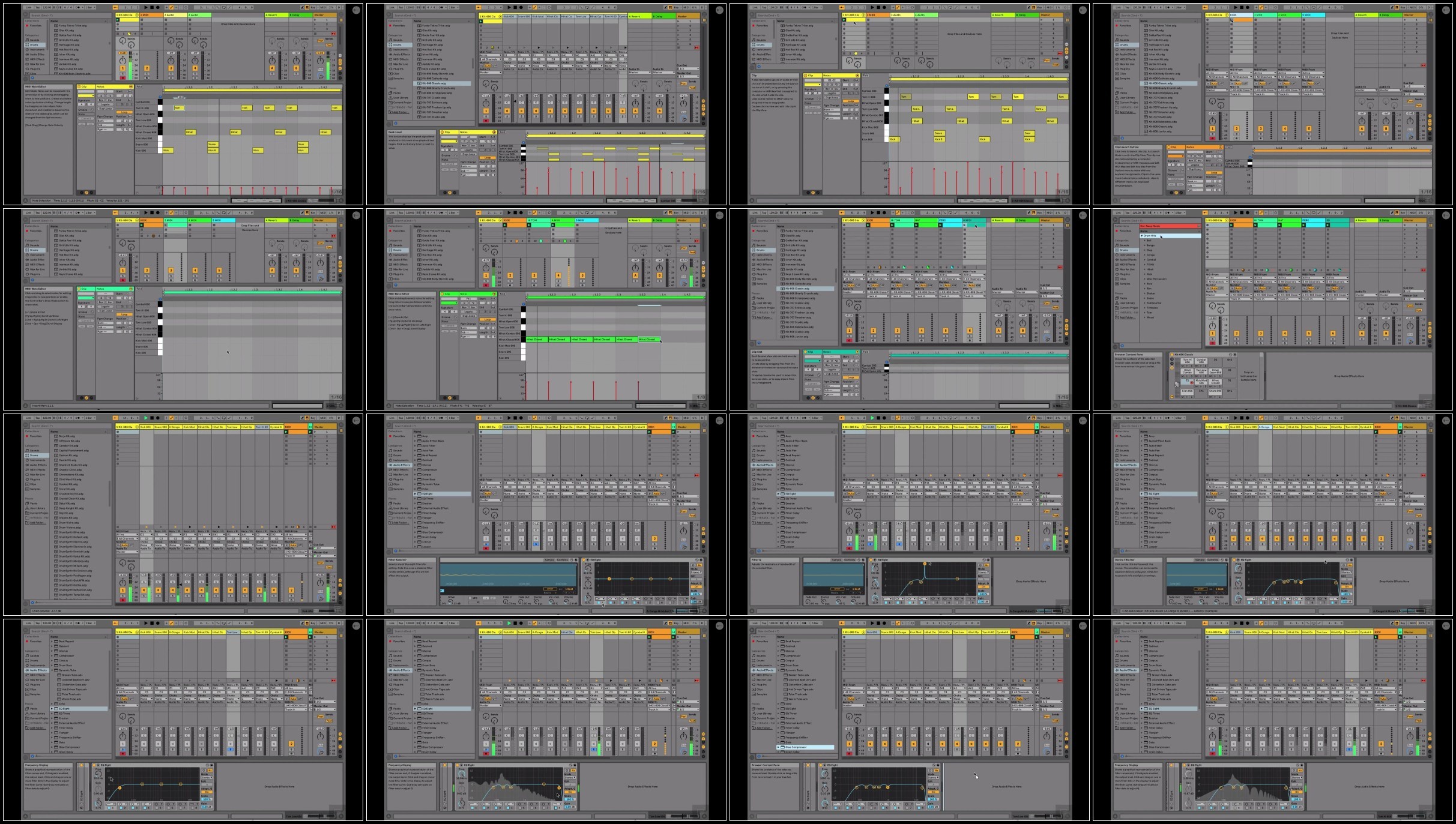
Task: Preview the Tom Hi 606 drum pad
Action: (1187, 366)
